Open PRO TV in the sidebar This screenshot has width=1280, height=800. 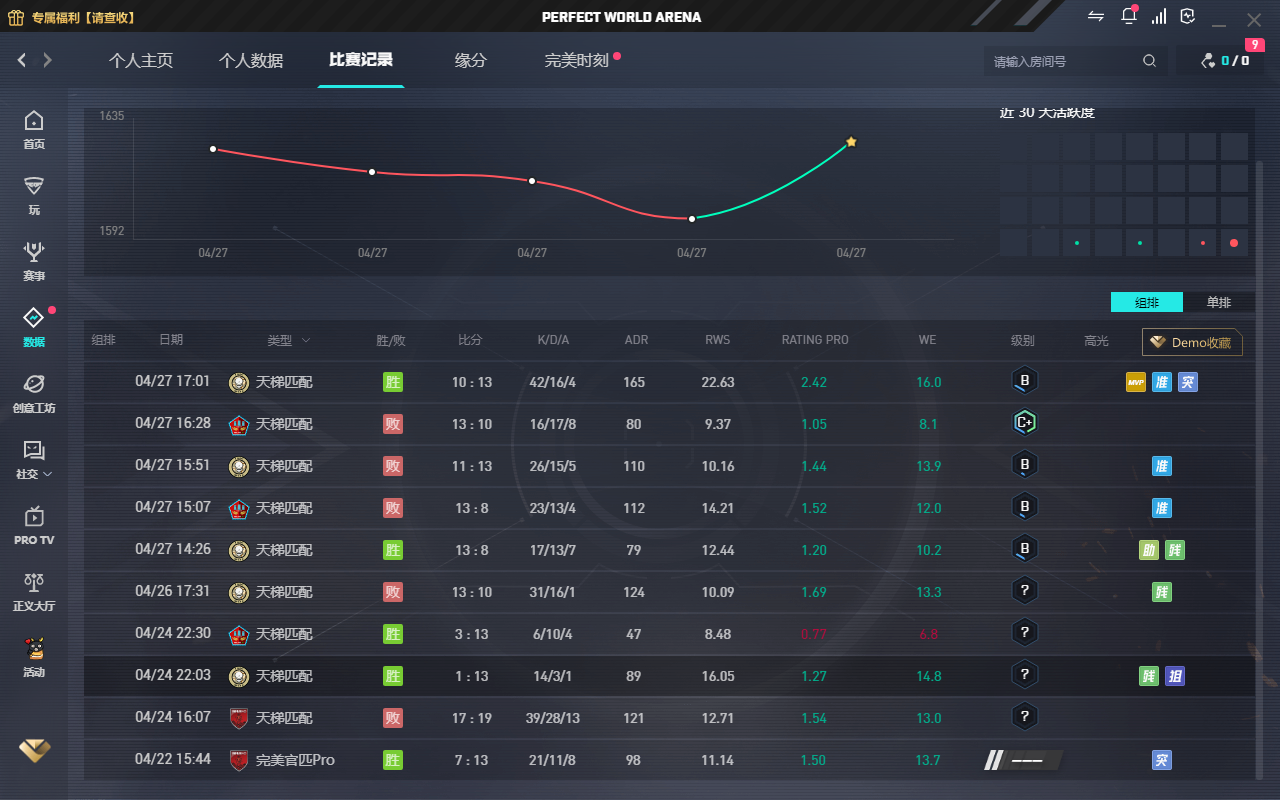pyautogui.click(x=34, y=526)
